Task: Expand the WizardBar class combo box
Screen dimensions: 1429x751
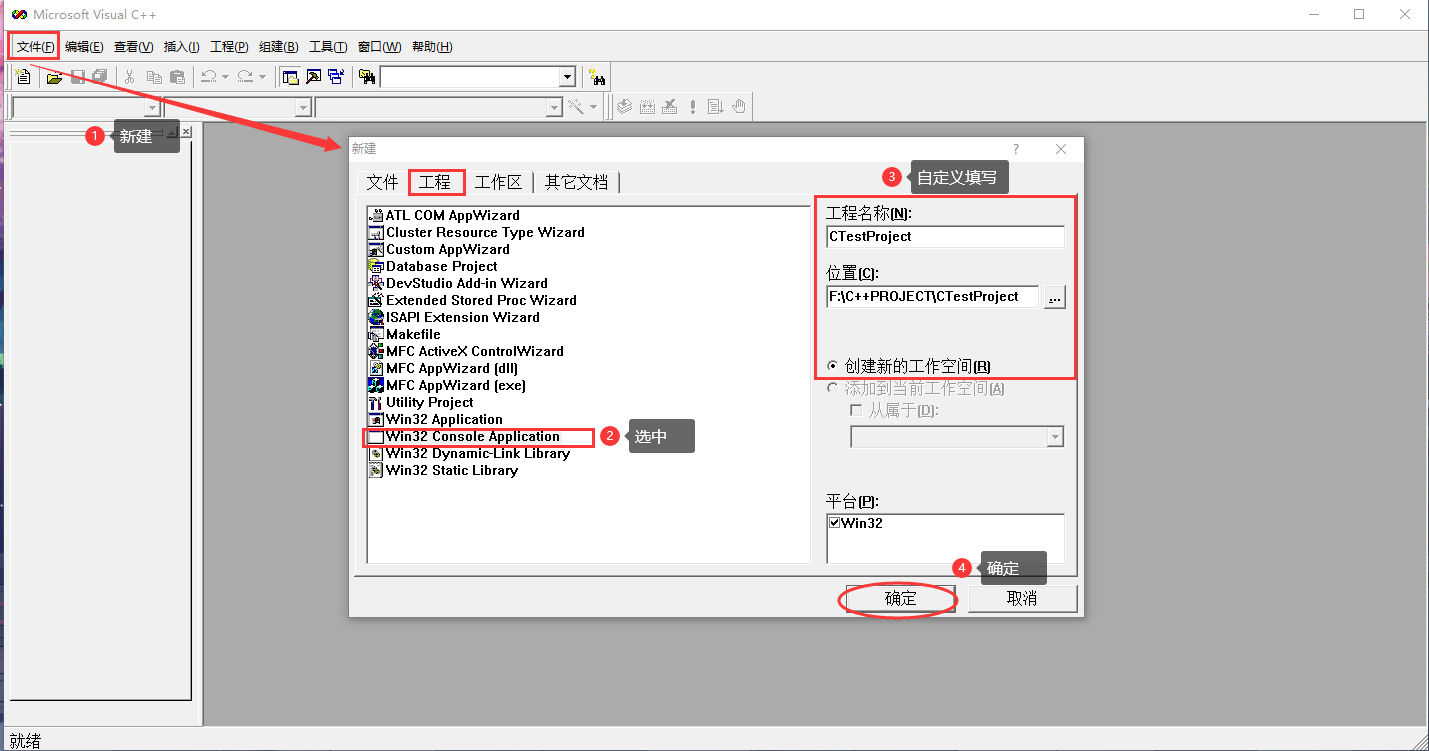Action: pyautogui.click(x=152, y=107)
